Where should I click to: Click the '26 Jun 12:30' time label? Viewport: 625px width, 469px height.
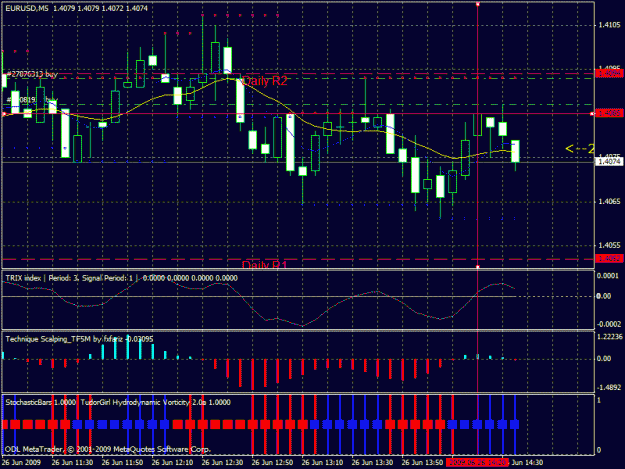pyautogui.click(x=222, y=463)
